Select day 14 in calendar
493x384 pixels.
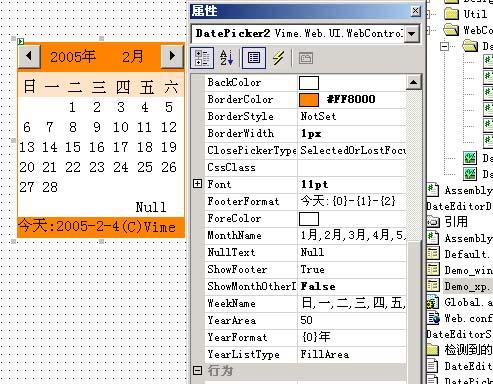coord(50,147)
